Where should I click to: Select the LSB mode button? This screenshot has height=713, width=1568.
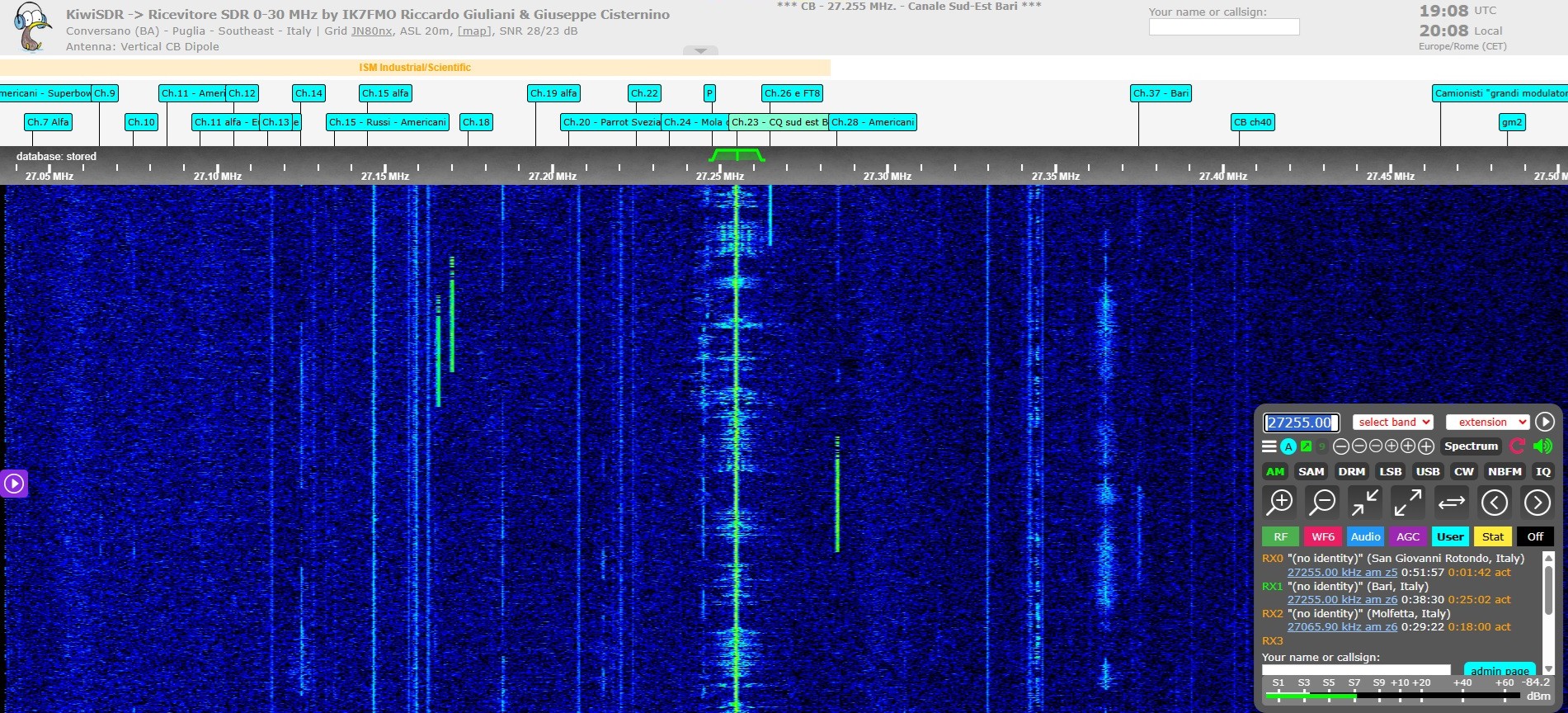click(x=1391, y=471)
